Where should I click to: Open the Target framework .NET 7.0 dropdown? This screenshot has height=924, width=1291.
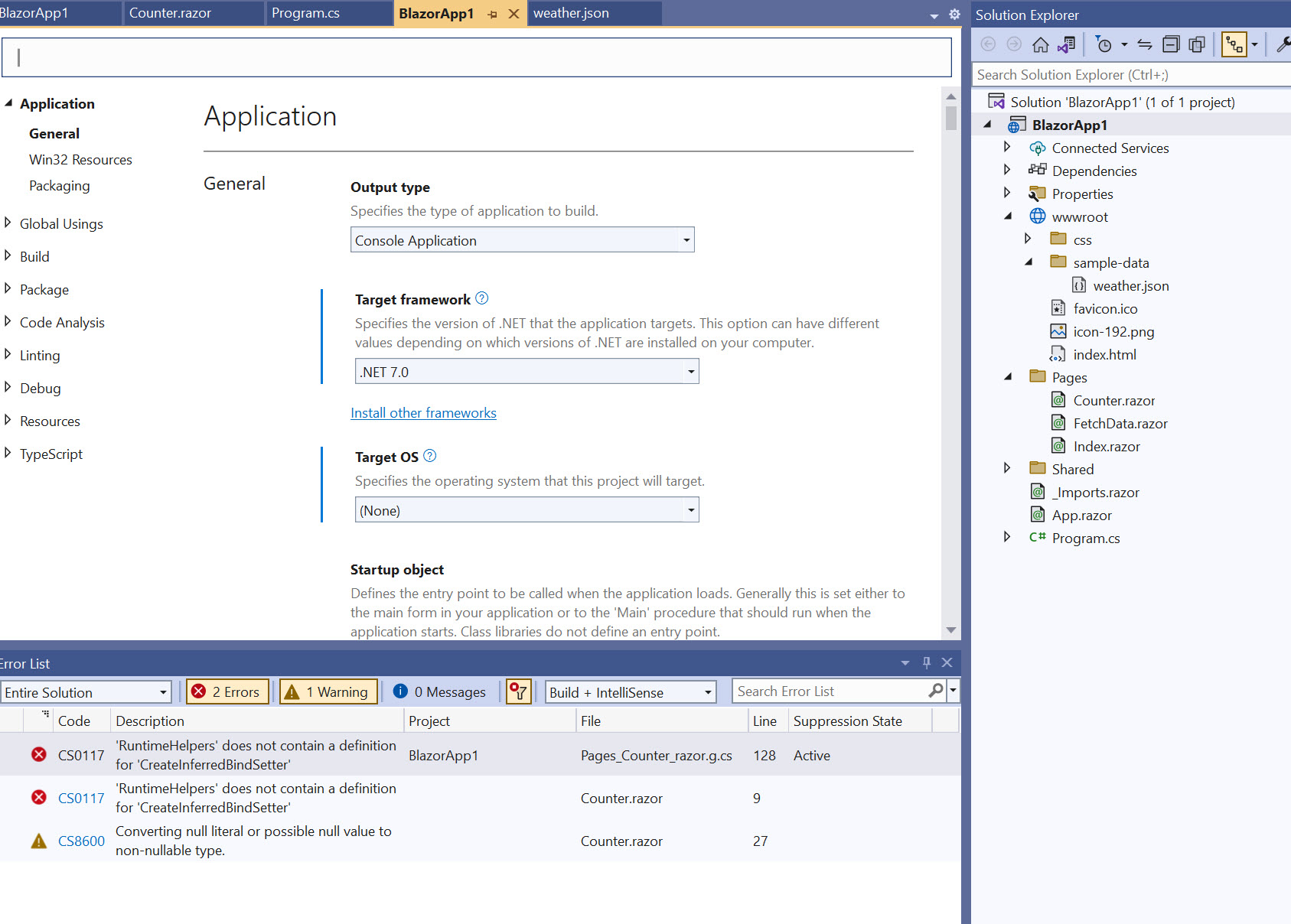click(x=527, y=372)
